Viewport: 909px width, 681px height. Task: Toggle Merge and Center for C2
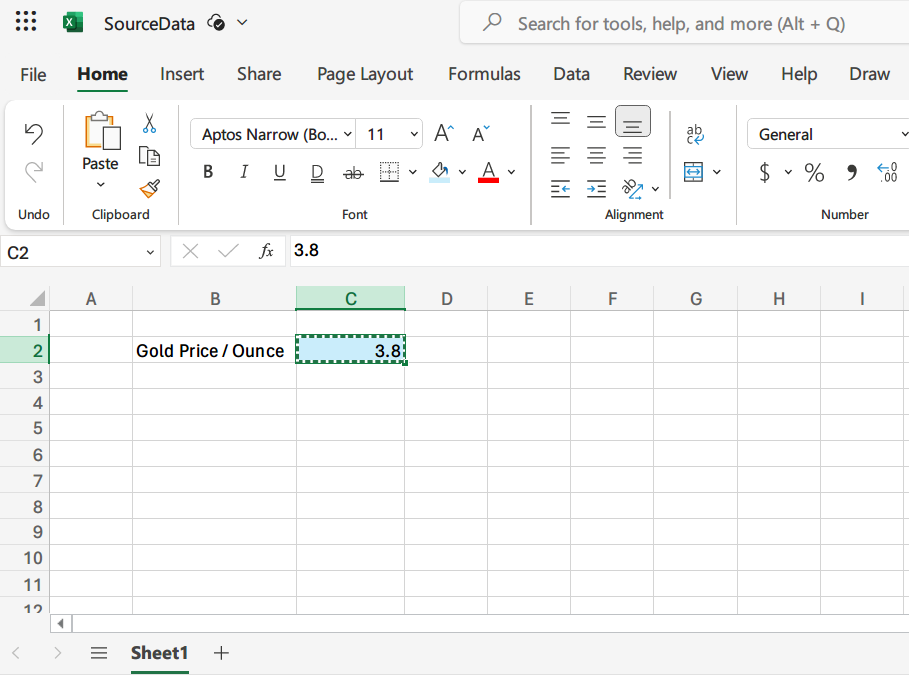coord(693,172)
